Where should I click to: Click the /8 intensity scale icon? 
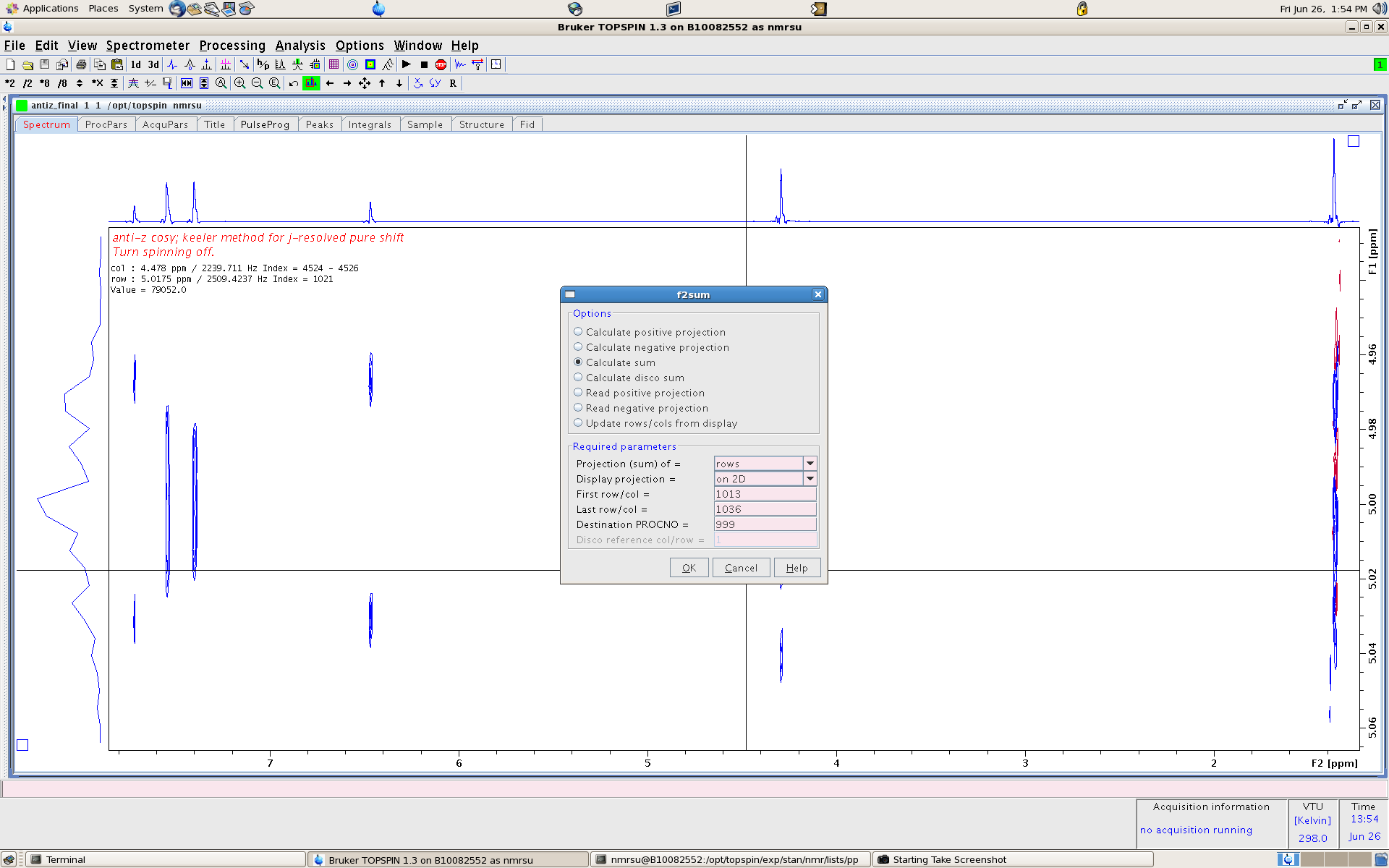(62, 83)
